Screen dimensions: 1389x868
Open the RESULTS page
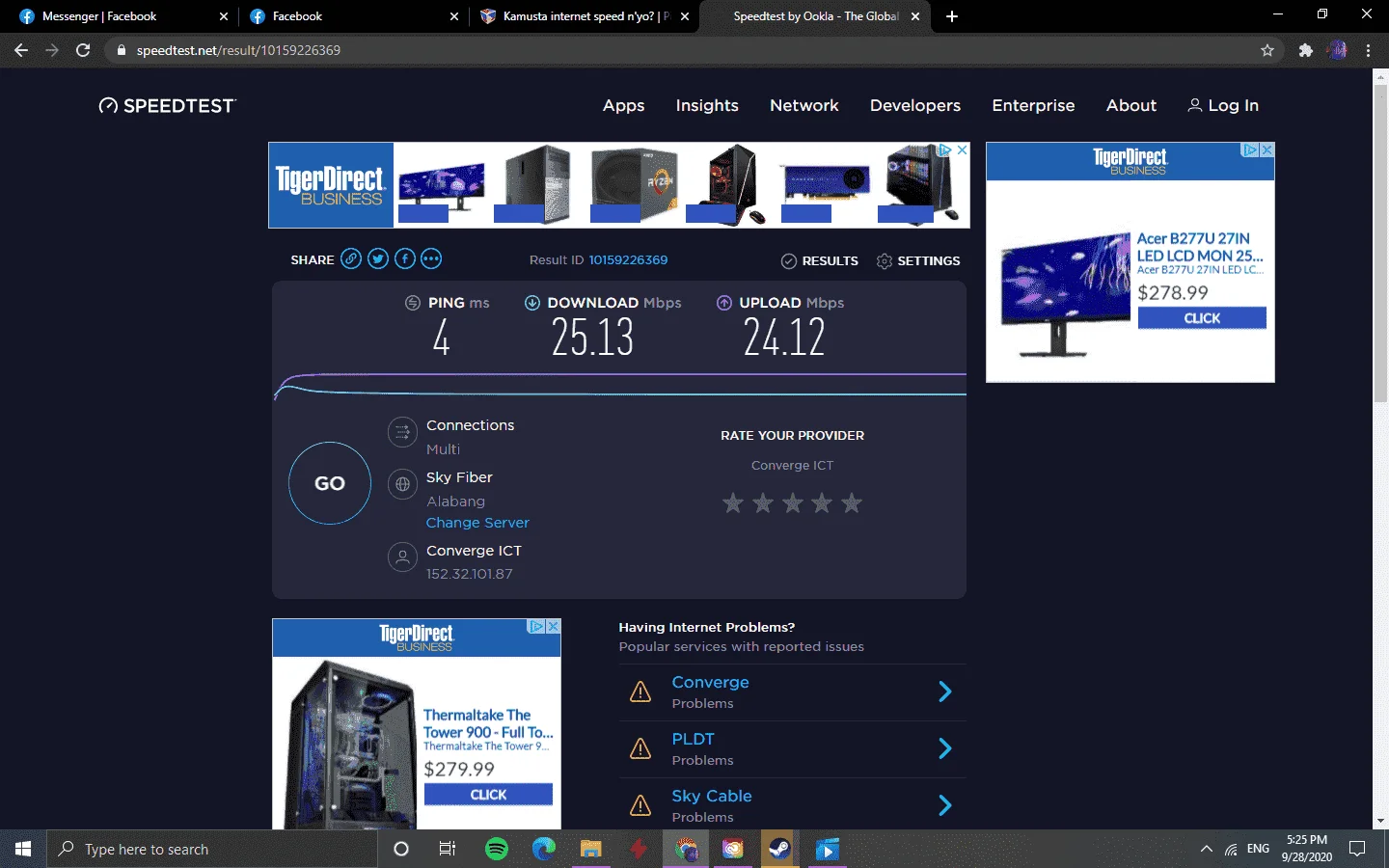(x=819, y=260)
